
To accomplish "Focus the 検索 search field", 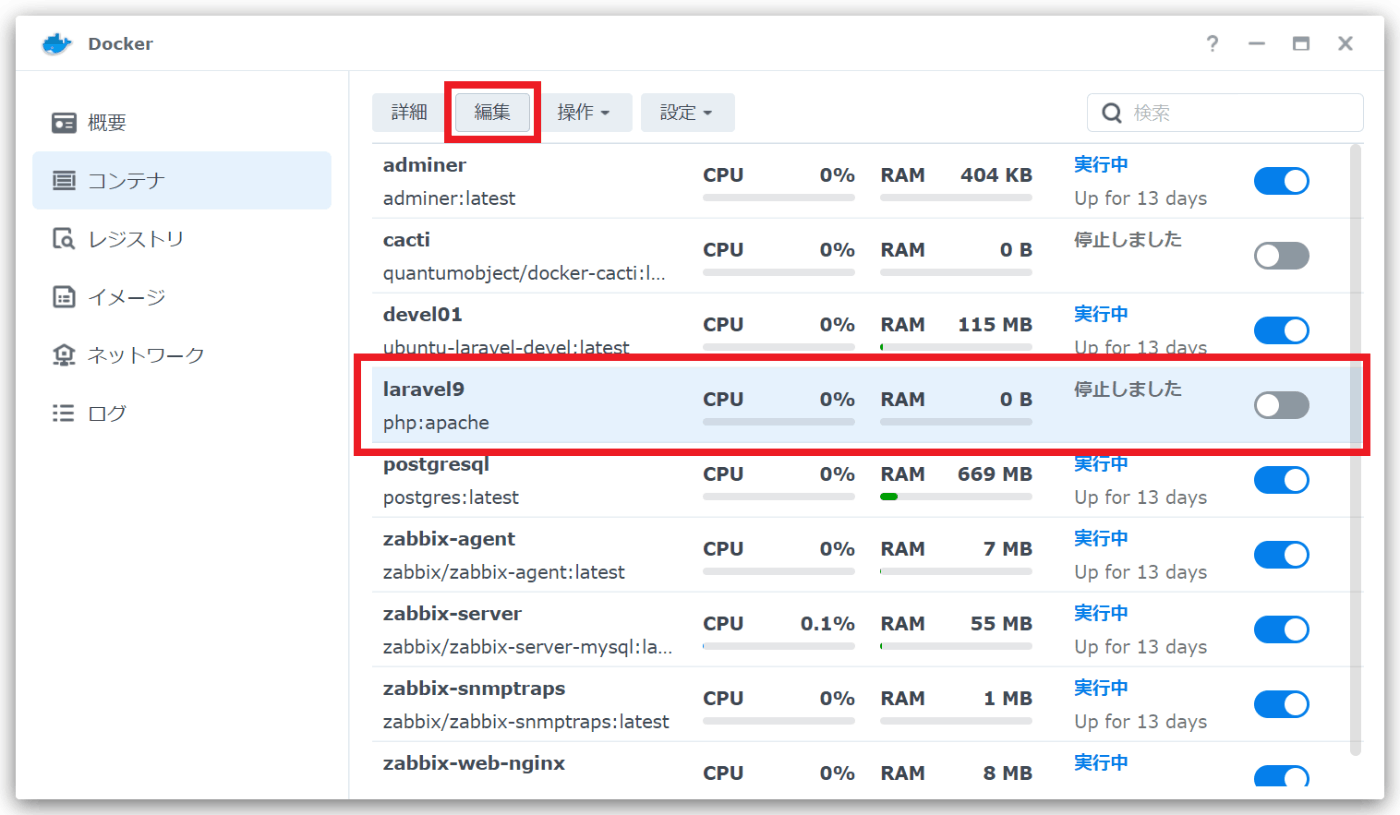I will tap(1225, 113).
